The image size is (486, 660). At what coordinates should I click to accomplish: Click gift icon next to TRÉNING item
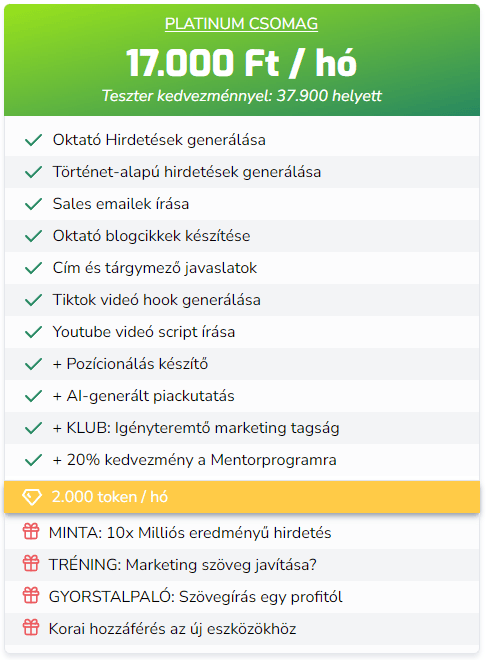(x=31, y=564)
